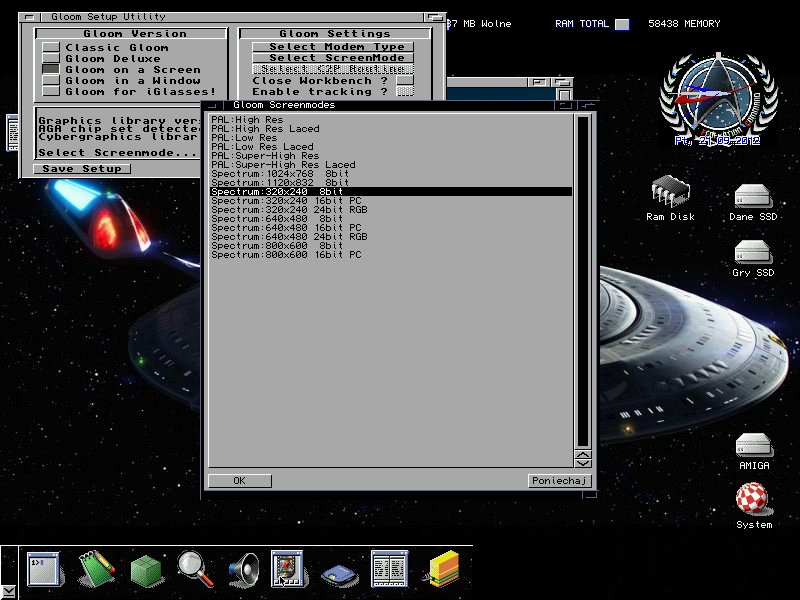
Task: Click the dock collapse arrow at bottom-left
Action: tap(9, 591)
